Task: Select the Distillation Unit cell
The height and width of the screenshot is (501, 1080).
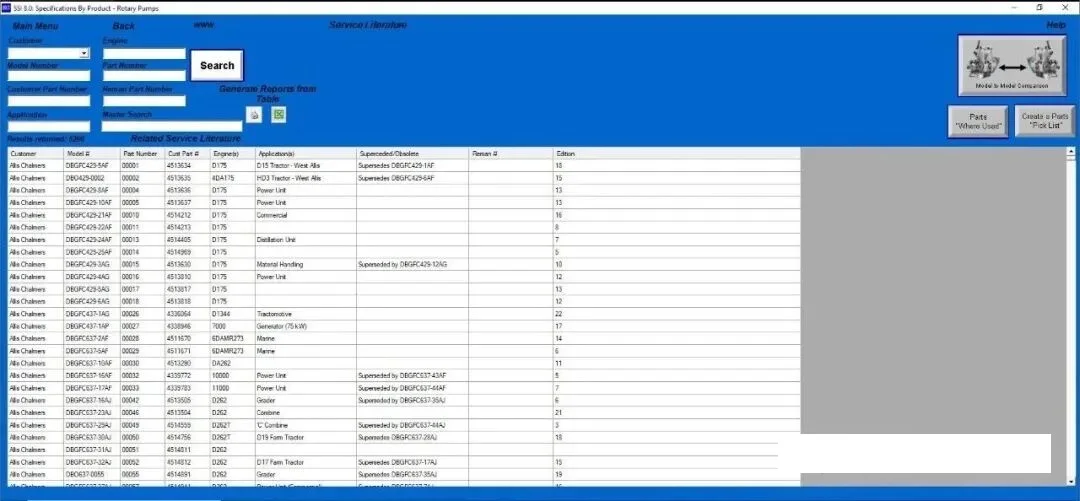Action: pyautogui.click(x=305, y=240)
